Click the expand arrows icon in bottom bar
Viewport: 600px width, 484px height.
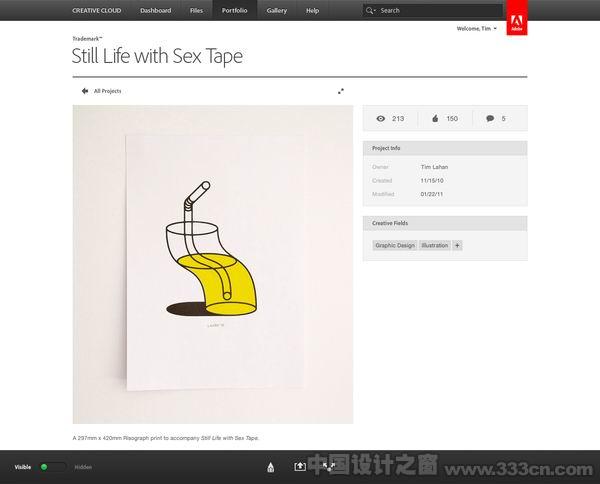(329, 466)
